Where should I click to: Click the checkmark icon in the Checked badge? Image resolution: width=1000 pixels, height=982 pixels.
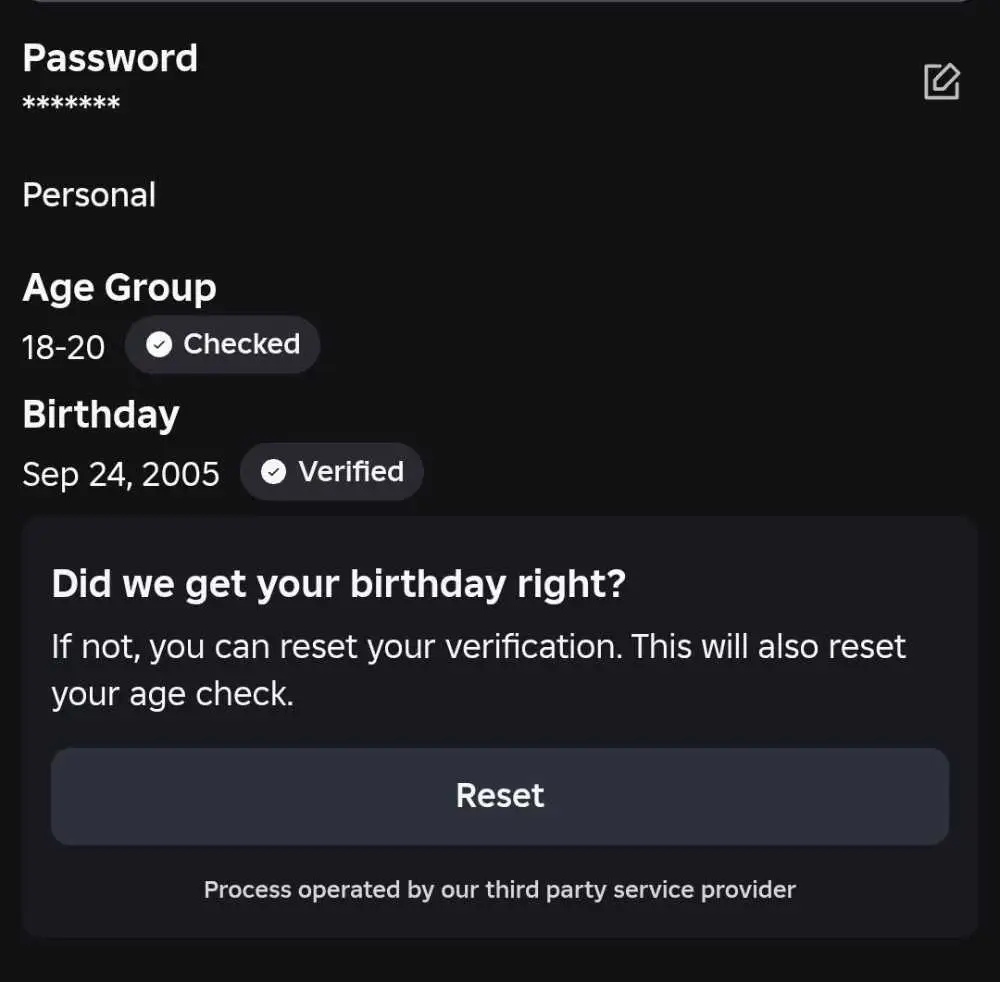click(x=159, y=344)
